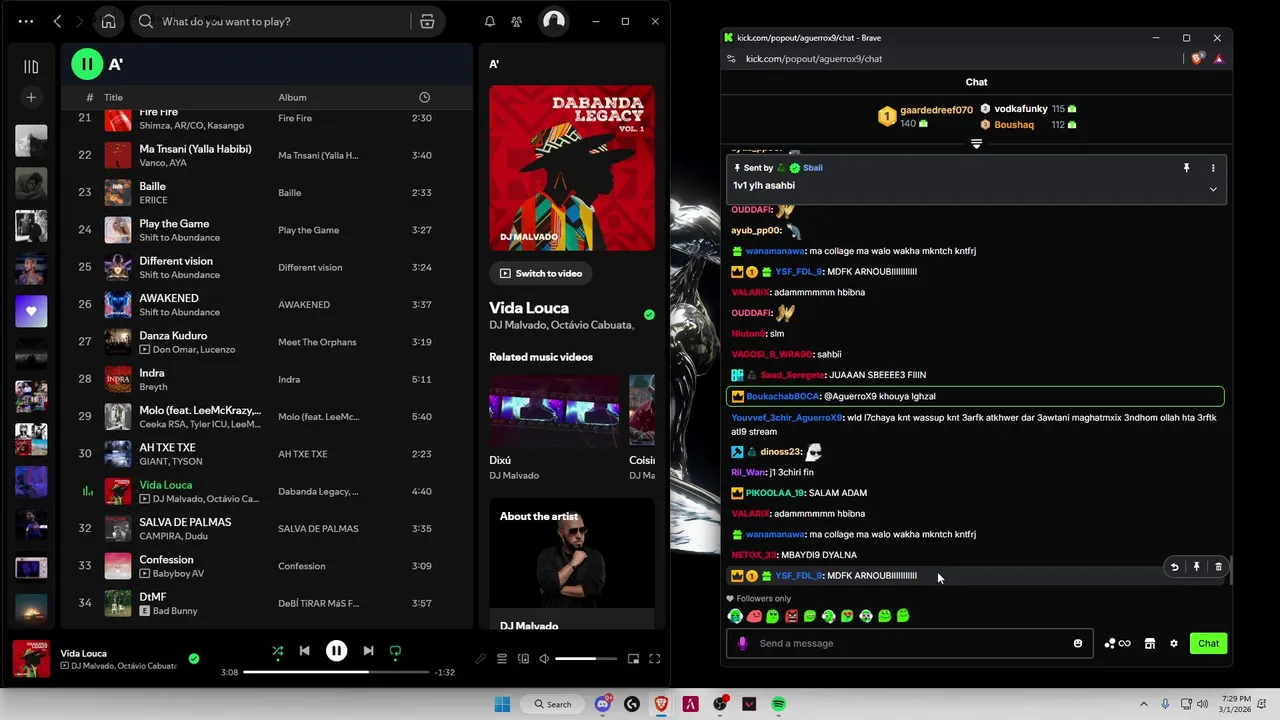Open Brave Shields icon in address bar
The height and width of the screenshot is (720, 1280).
(1197, 59)
